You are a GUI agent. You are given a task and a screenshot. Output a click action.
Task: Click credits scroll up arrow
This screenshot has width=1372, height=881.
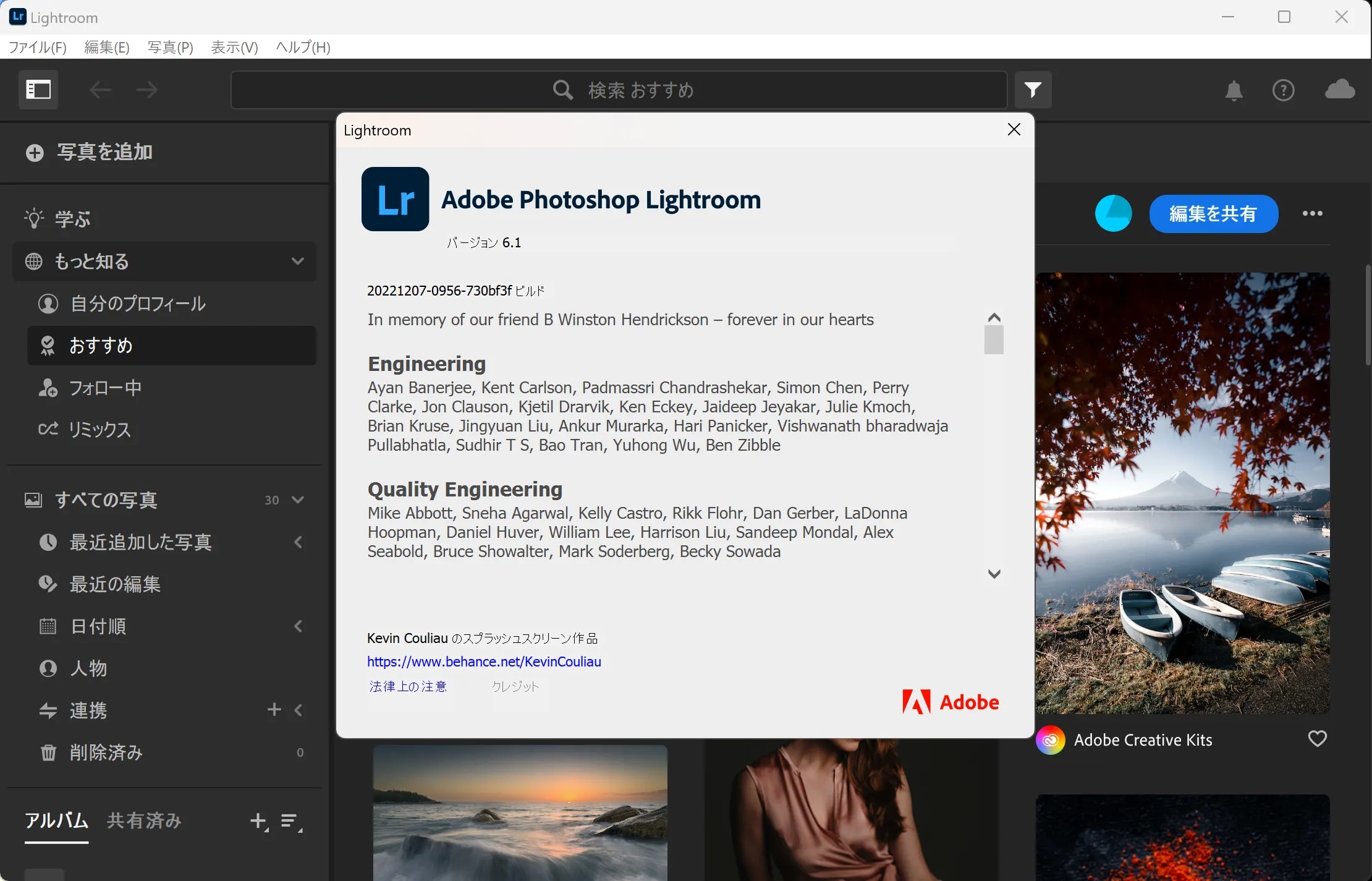tap(994, 317)
